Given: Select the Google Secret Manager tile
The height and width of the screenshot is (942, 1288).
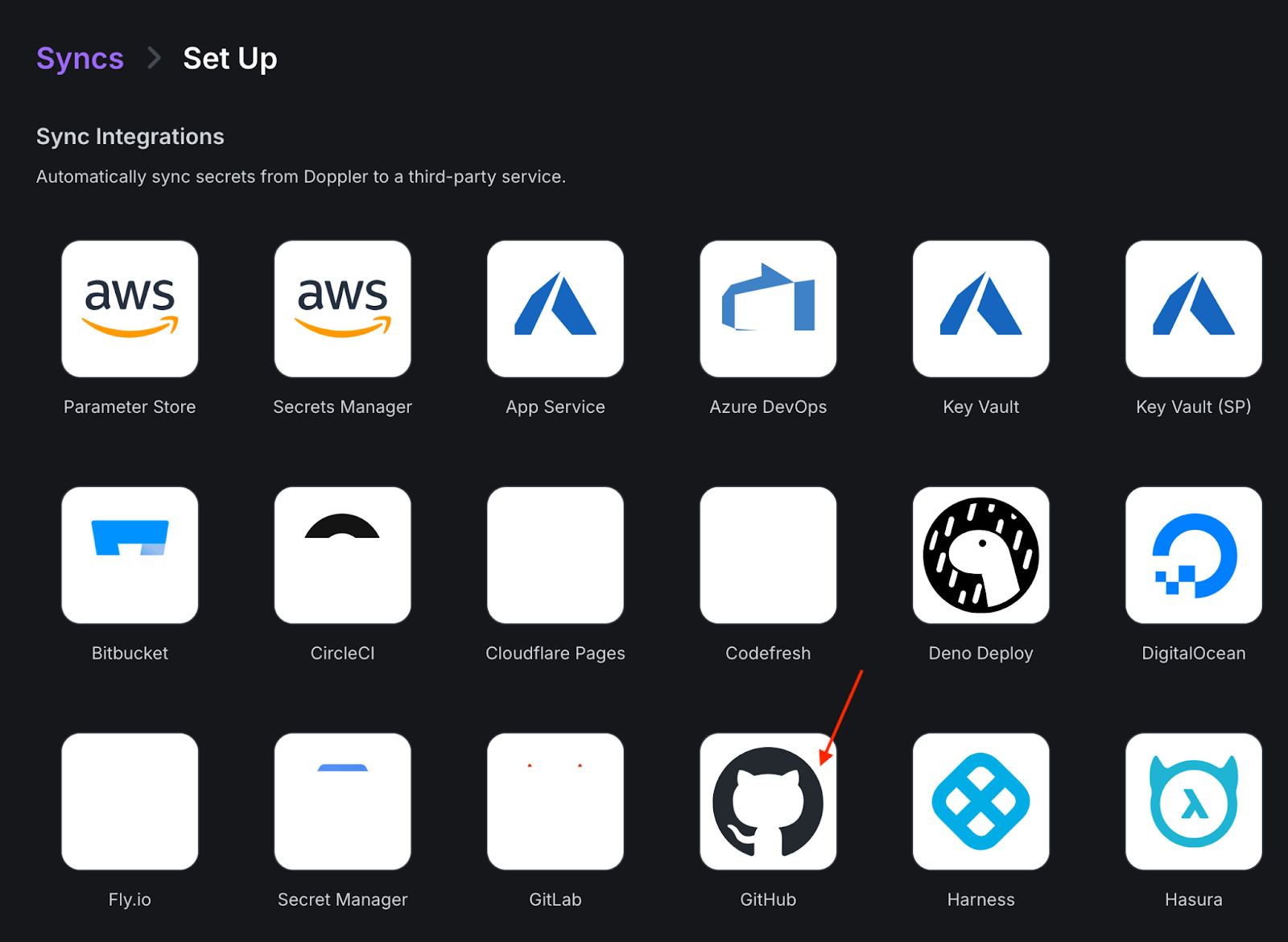Looking at the screenshot, I should [x=342, y=802].
